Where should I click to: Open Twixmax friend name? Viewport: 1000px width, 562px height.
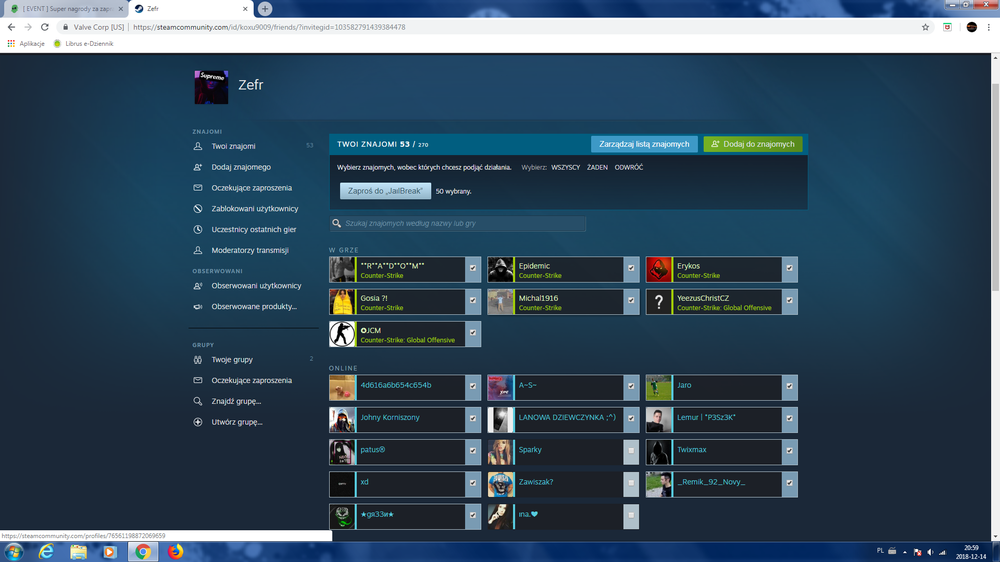point(691,450)
